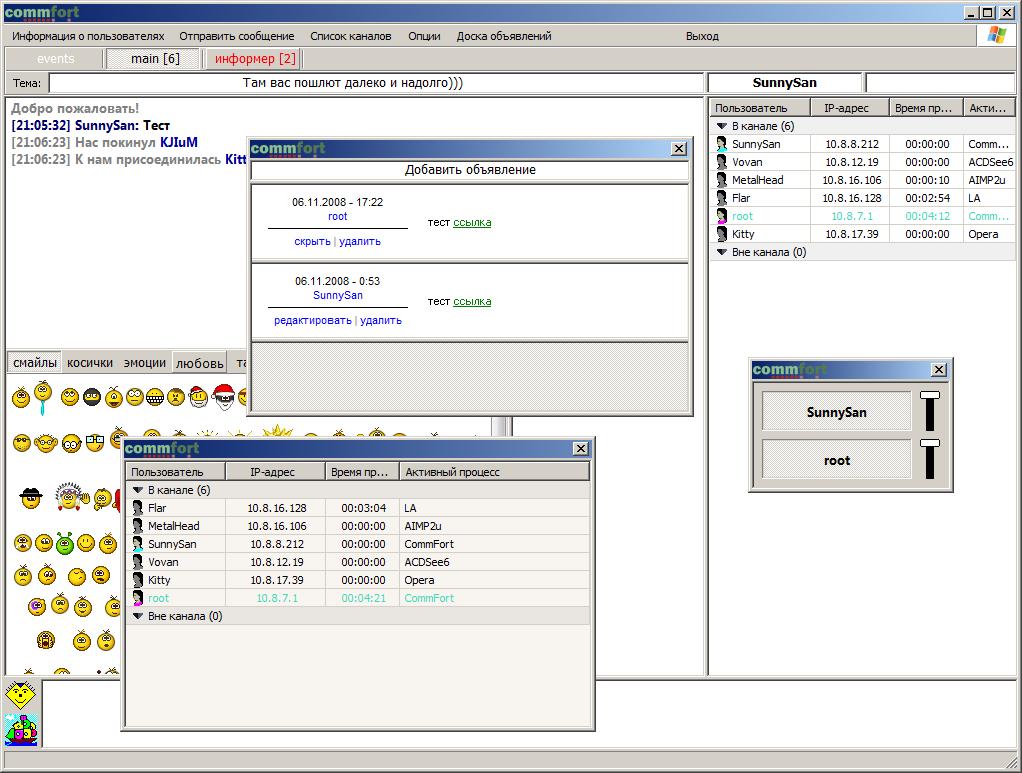The image size is (1022, 773).
Task: Toggle the root button in the small panel
Action: [837, 460]
